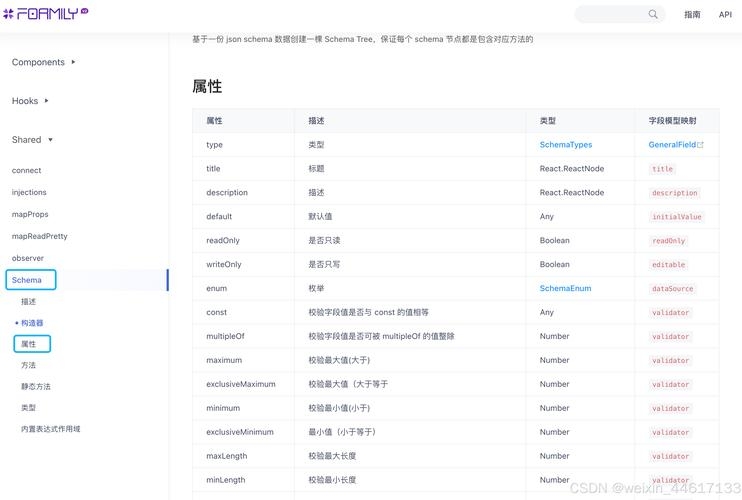Image resolution: width=742 pixels, height=500 pixels.
Task: Click the 'readOnly' code tag in mapping column
Action: point(669,241)
